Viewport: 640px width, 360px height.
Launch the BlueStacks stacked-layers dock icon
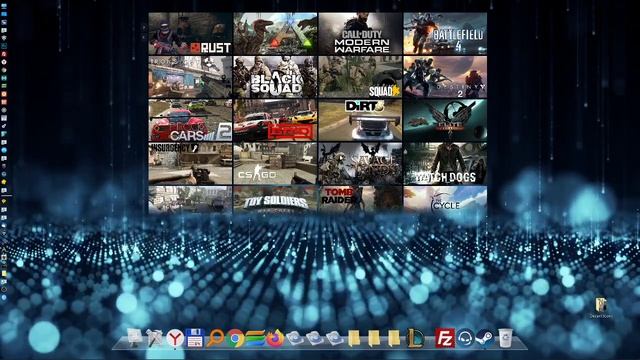point(255,338)
